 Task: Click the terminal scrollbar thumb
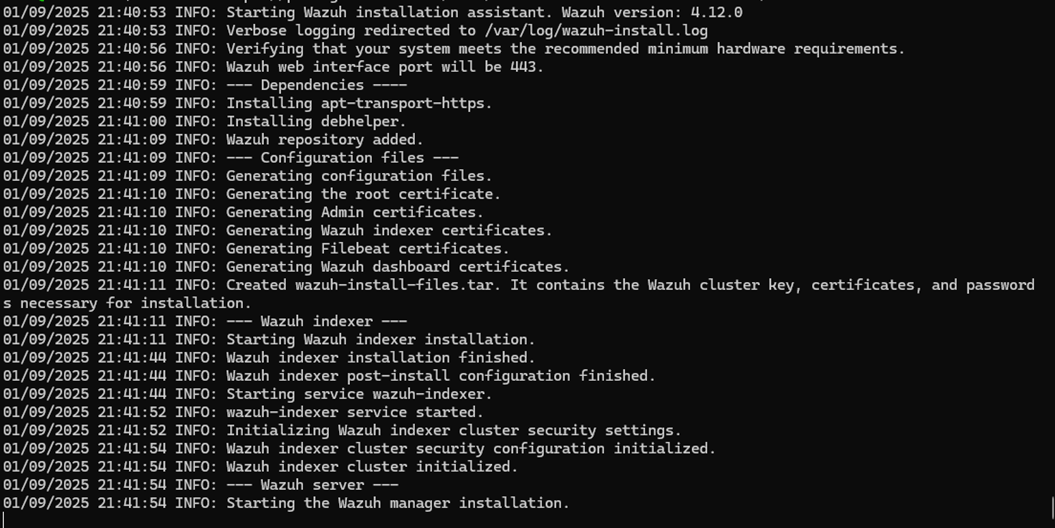pyautogui.click(x=1051, y=508)
